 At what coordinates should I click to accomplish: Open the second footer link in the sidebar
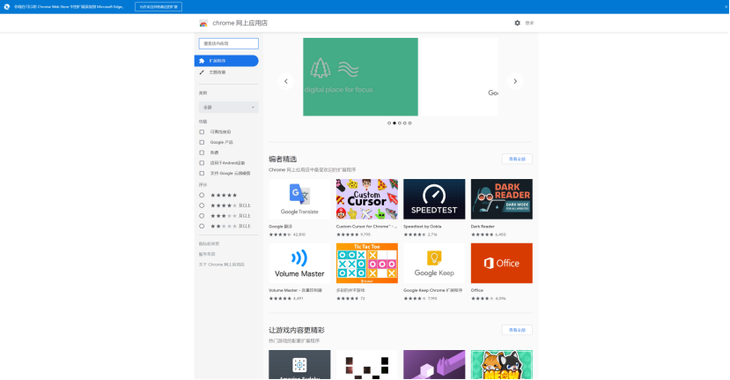click(x=207, y=254)
